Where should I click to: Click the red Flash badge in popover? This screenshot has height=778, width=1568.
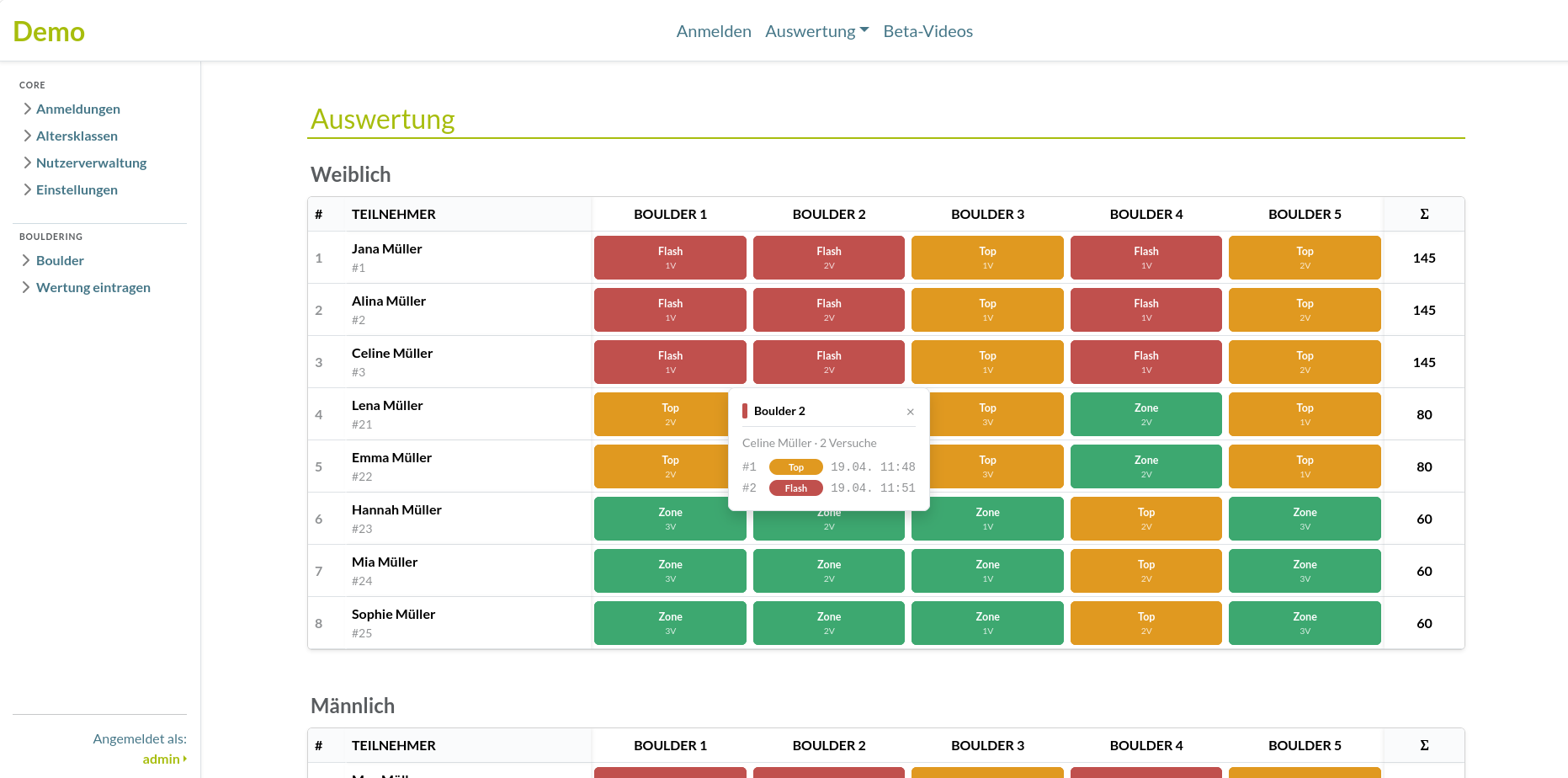point(795,488)
